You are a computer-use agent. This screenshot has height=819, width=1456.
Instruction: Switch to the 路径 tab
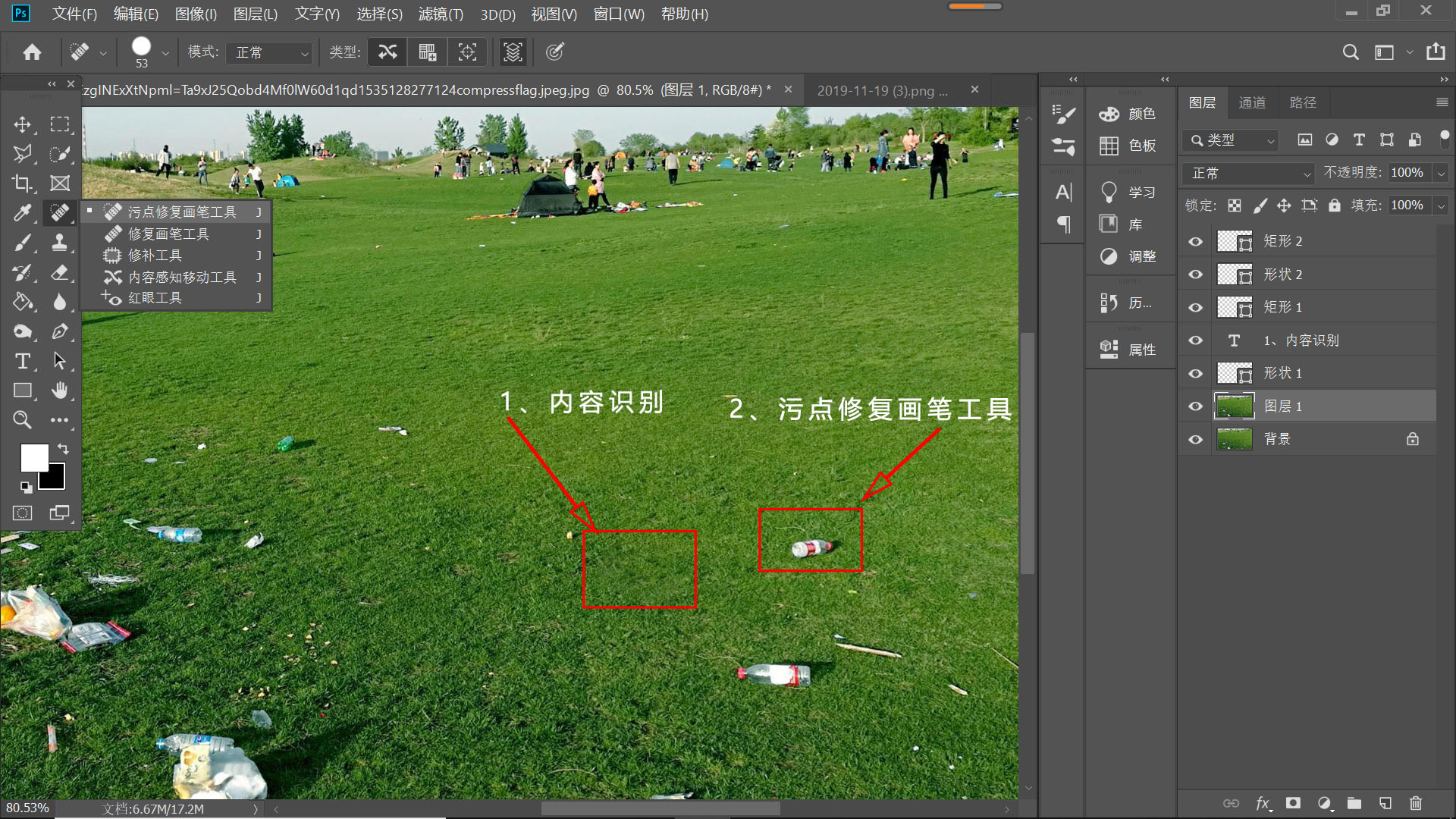click(x=1303, y=102)
